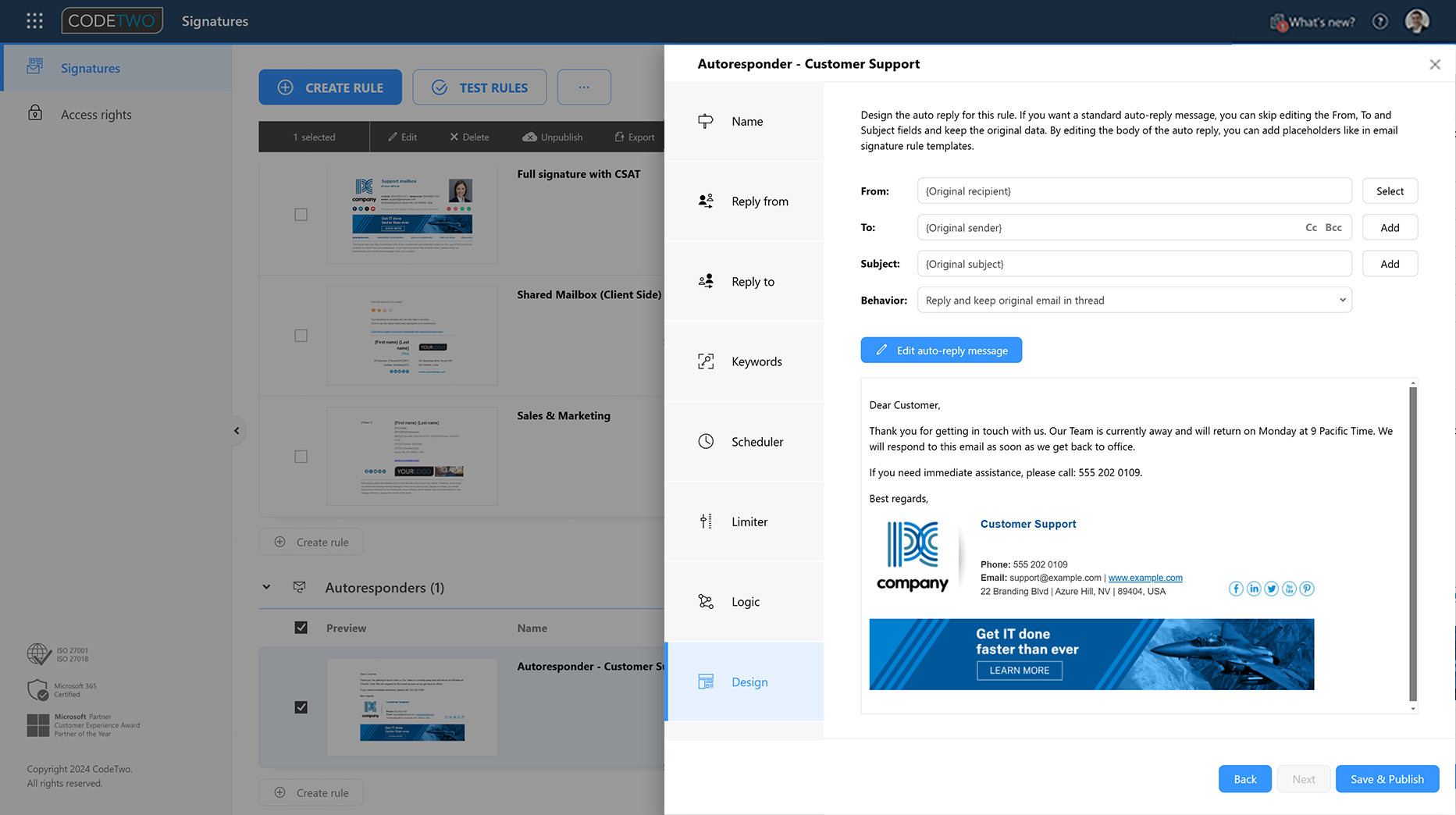Click the Autoresponders envelope icon
The width and height of the screenshot is (1456, 815).
click(299, 586)
